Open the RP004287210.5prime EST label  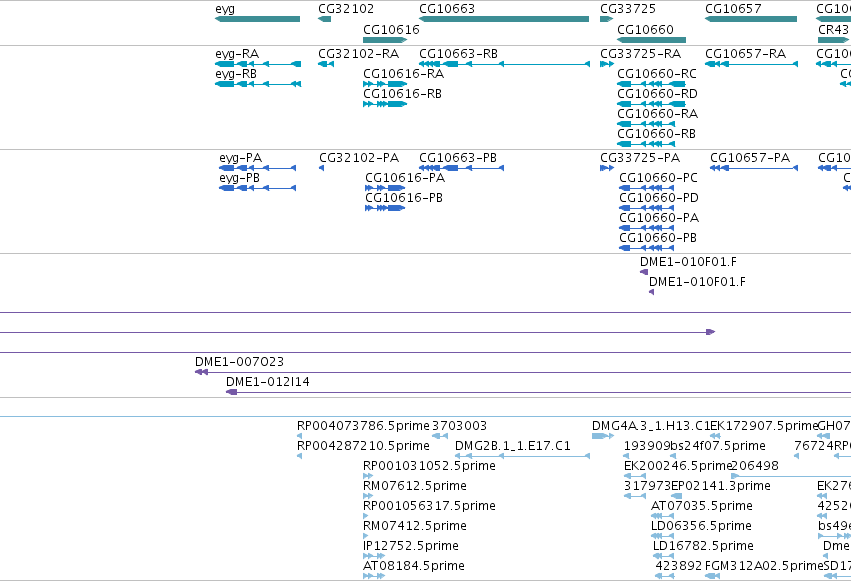363,446
